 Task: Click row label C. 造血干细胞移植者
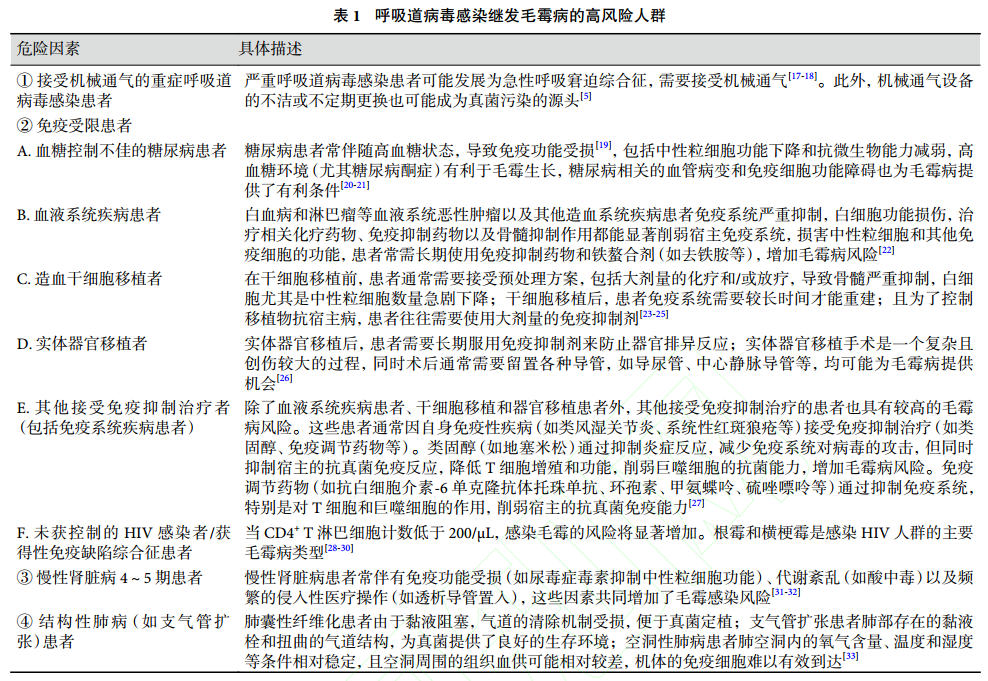tap(90, 279)
